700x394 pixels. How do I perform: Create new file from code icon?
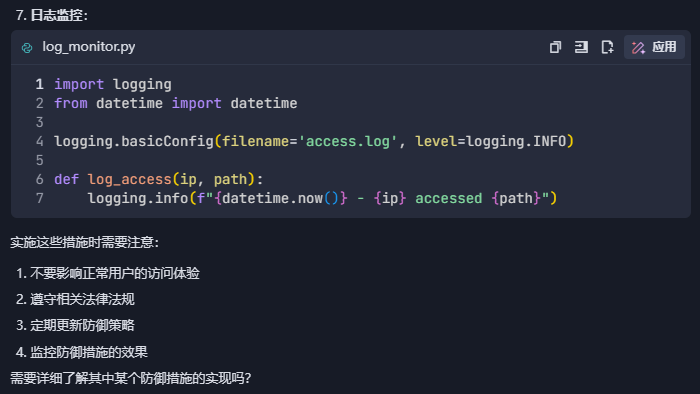coord(607,47)
